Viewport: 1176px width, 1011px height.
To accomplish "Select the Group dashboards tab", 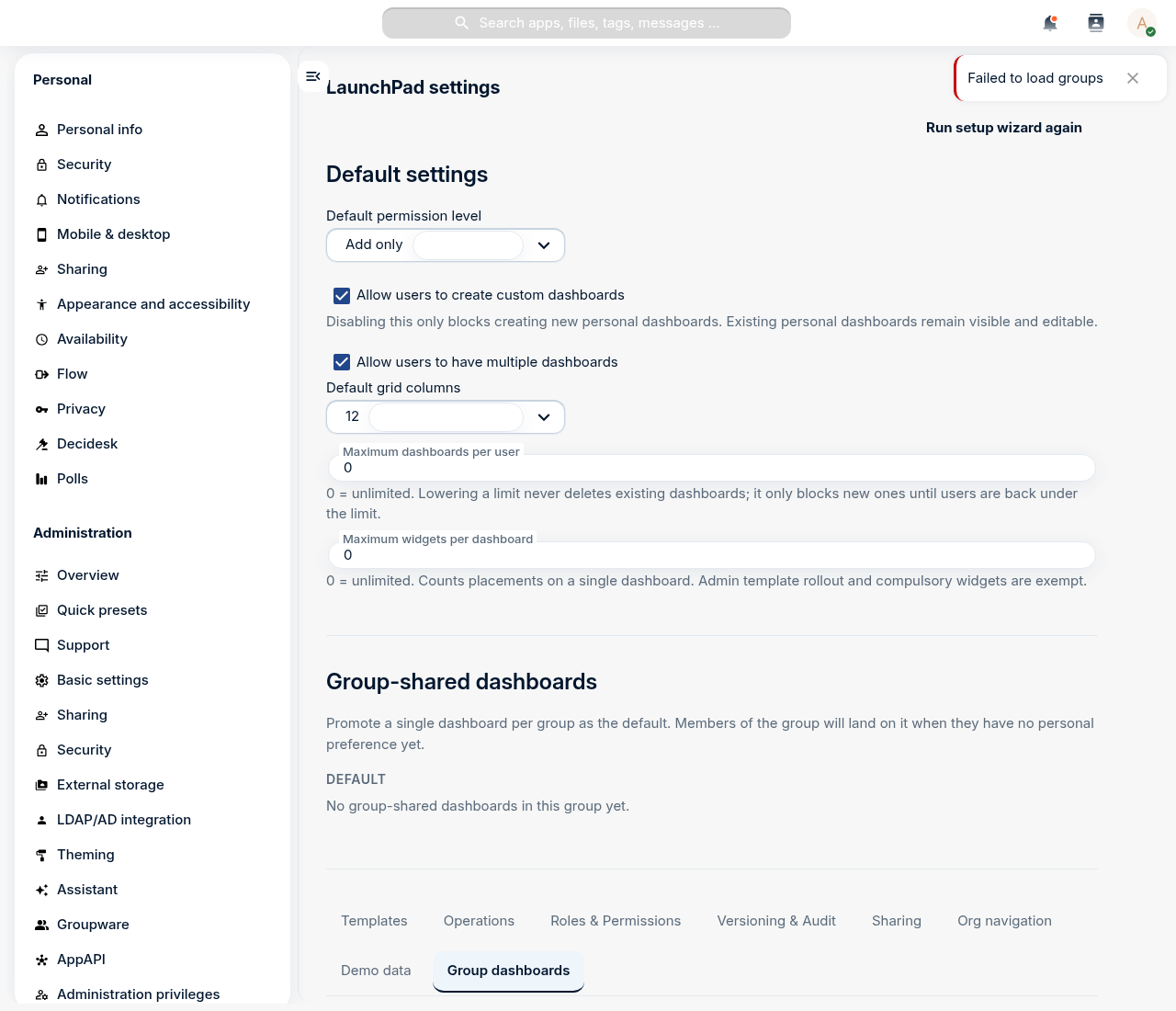I will 508,971.
